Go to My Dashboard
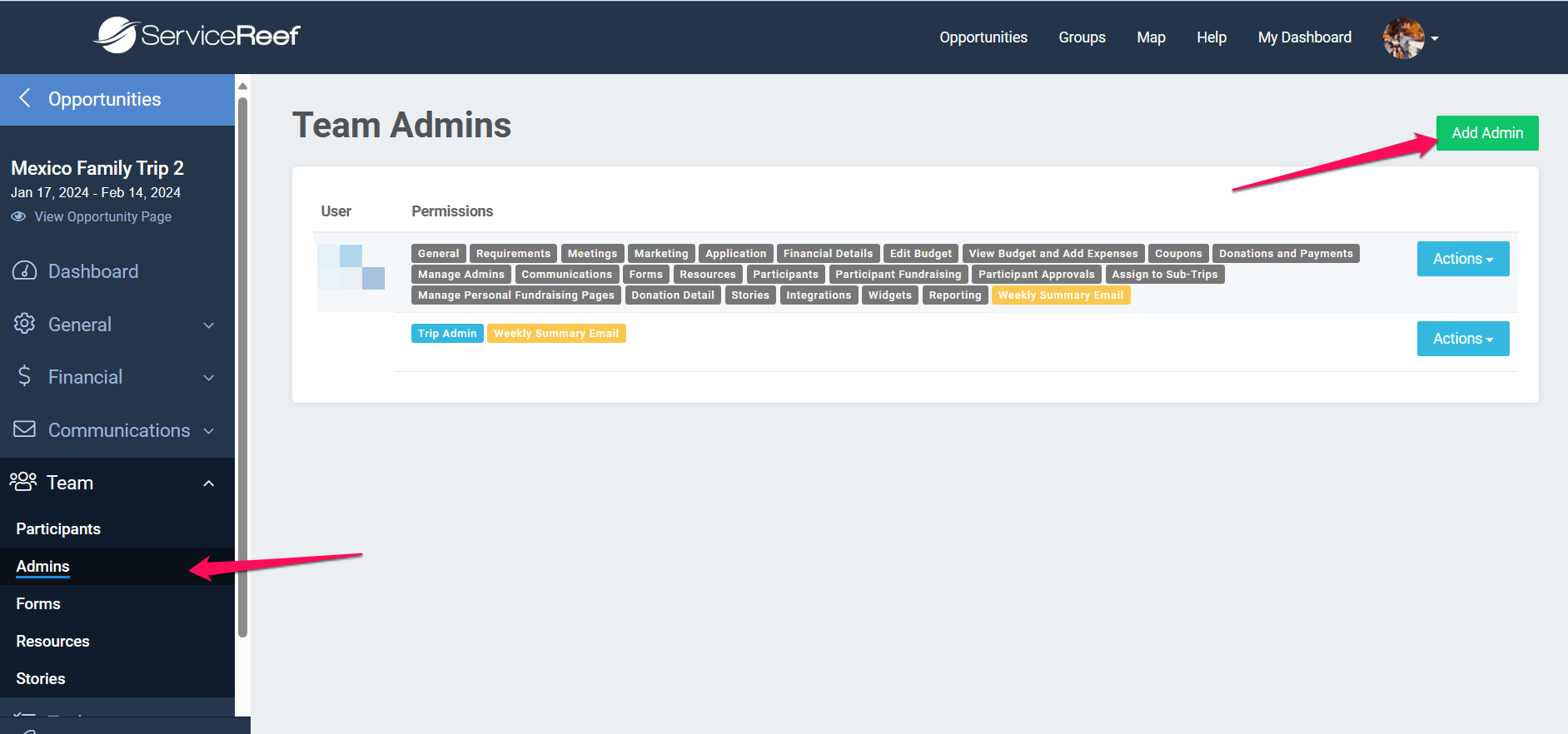1568x734 pixels. tap(1305, 37)
